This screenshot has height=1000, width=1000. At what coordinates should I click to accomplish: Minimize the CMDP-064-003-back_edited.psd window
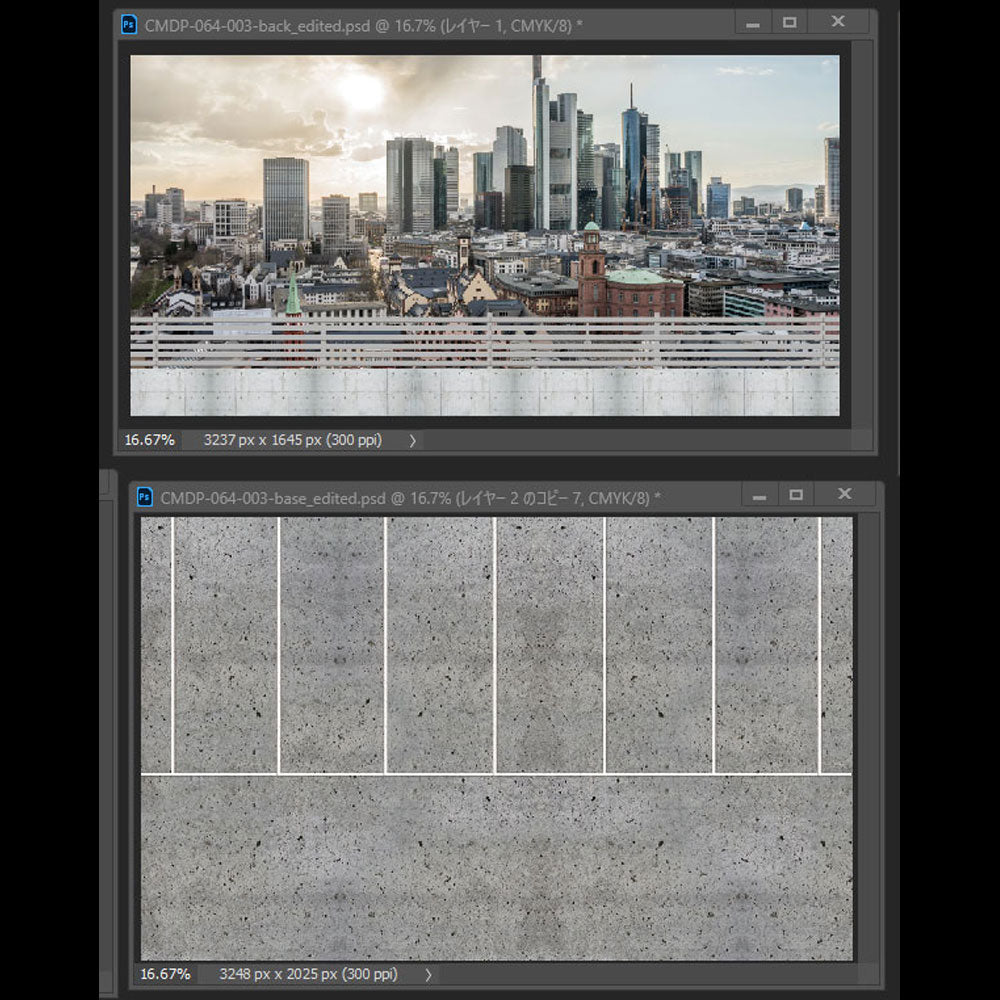[752, 23]
